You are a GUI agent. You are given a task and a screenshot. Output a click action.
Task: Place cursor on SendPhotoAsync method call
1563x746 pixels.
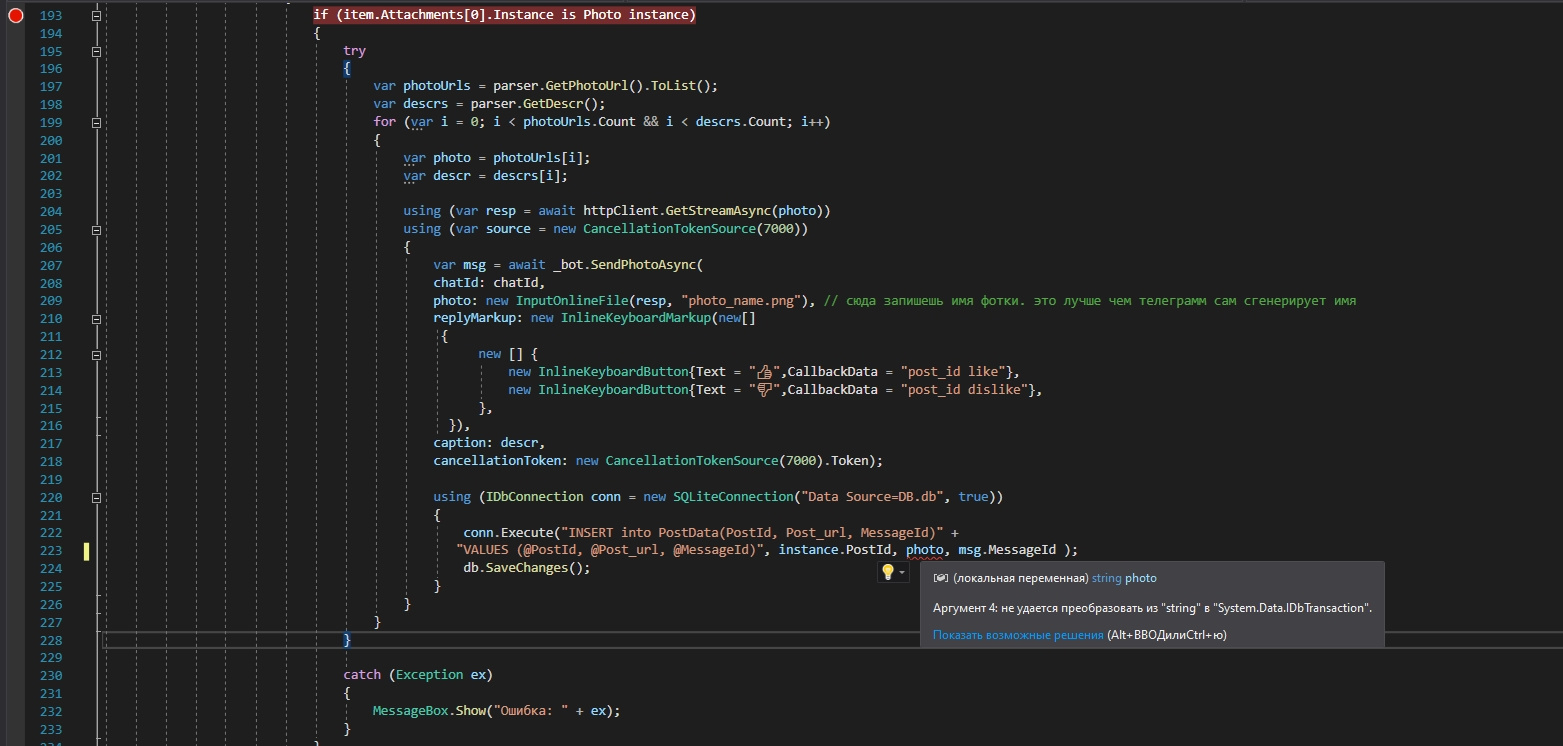pos(643,265)
